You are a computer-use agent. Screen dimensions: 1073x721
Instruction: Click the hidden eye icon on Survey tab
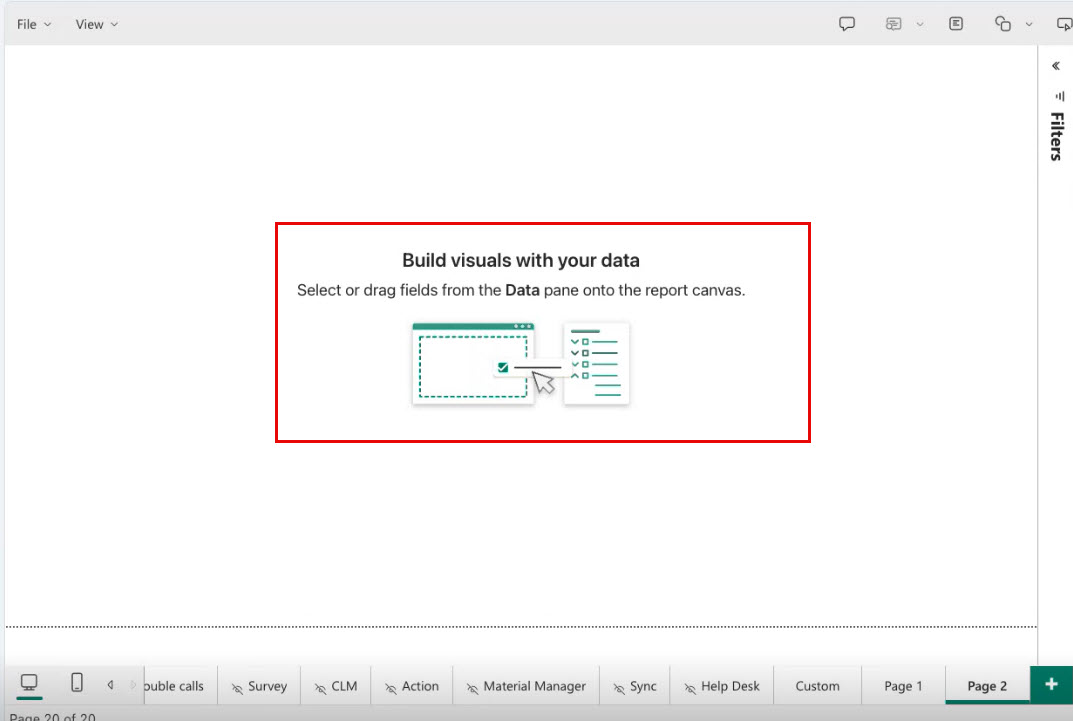point(237,688)
